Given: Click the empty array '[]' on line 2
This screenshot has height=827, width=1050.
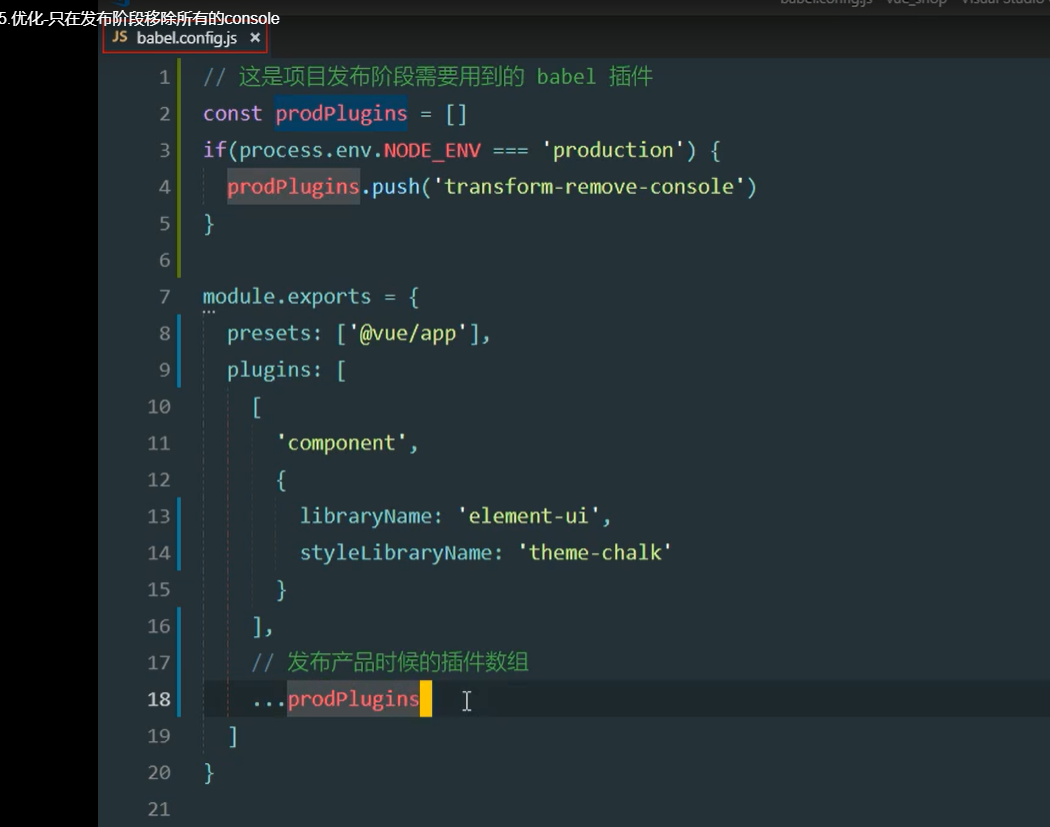Looking at the screenshot, I should pyautogui.click(x=456, y=114).
